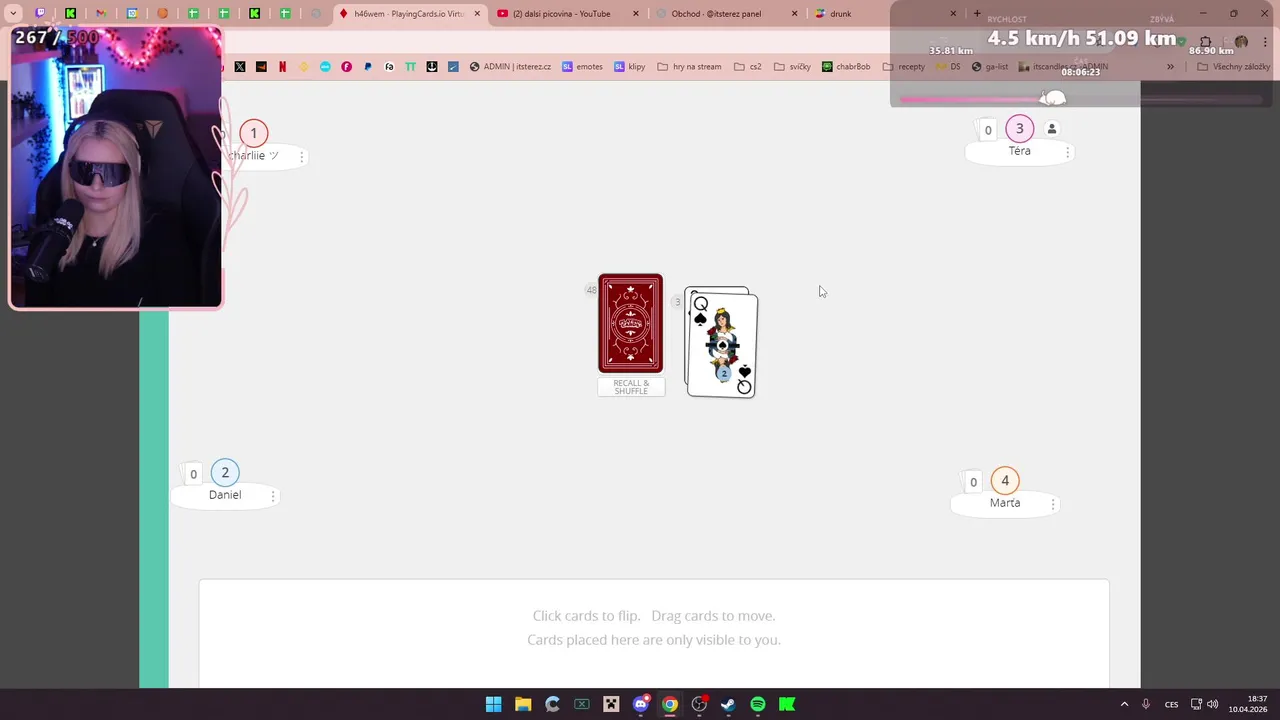The image size is (1280, 720).
Task: Open the volume tray control
Action: (x=1213, y=704)
